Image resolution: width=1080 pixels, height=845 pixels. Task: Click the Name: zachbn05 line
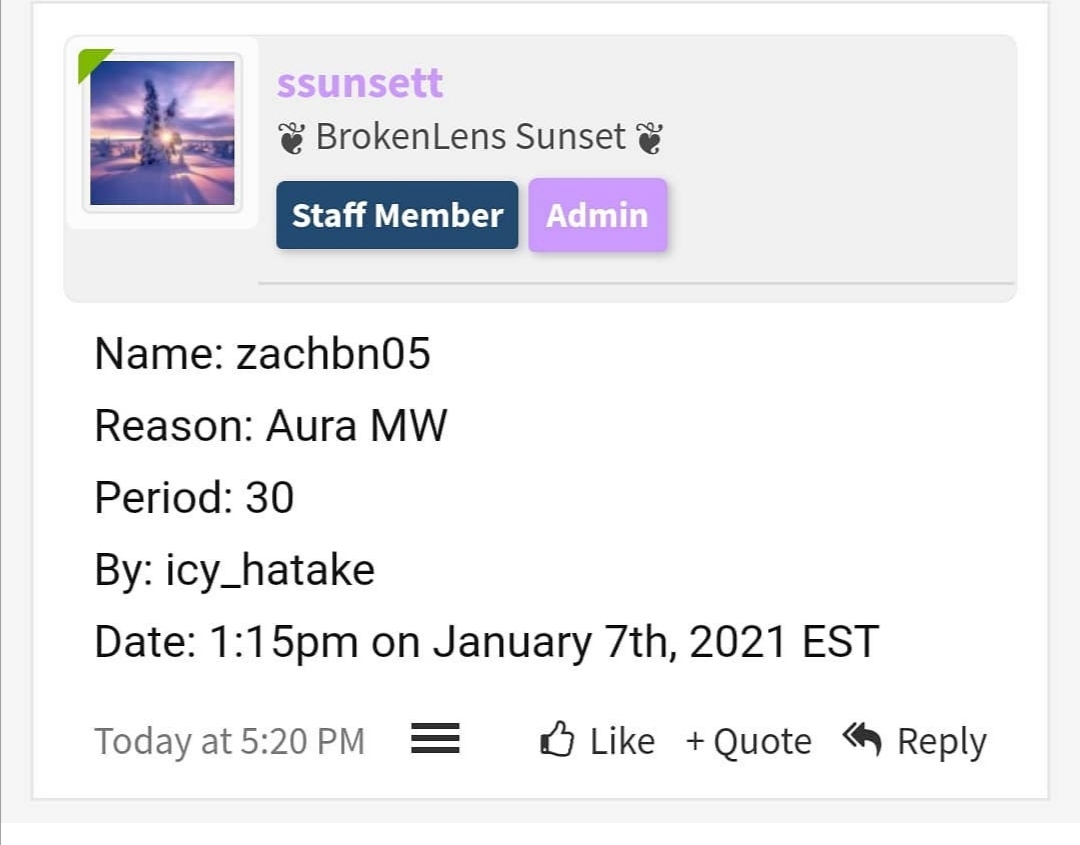click(262, 354)
